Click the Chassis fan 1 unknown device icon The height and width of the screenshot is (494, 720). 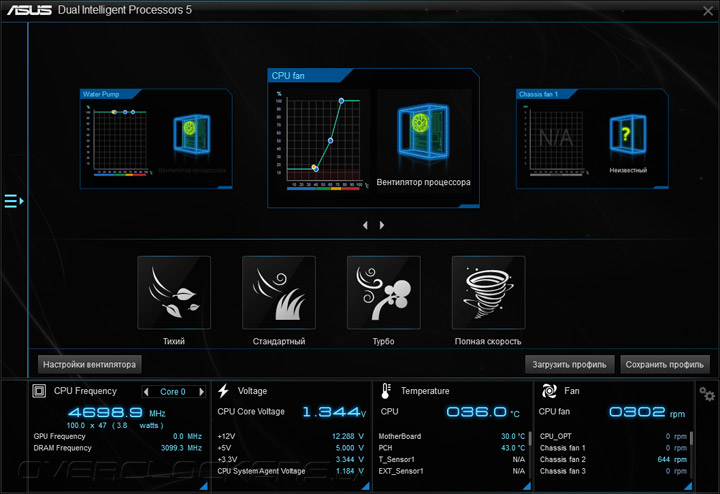pos(628,134)
